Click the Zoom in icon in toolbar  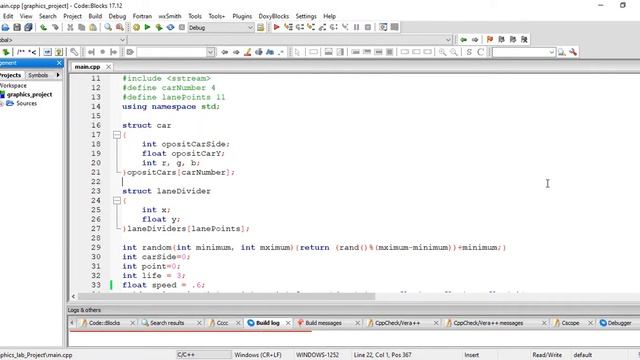coord(442,52)
